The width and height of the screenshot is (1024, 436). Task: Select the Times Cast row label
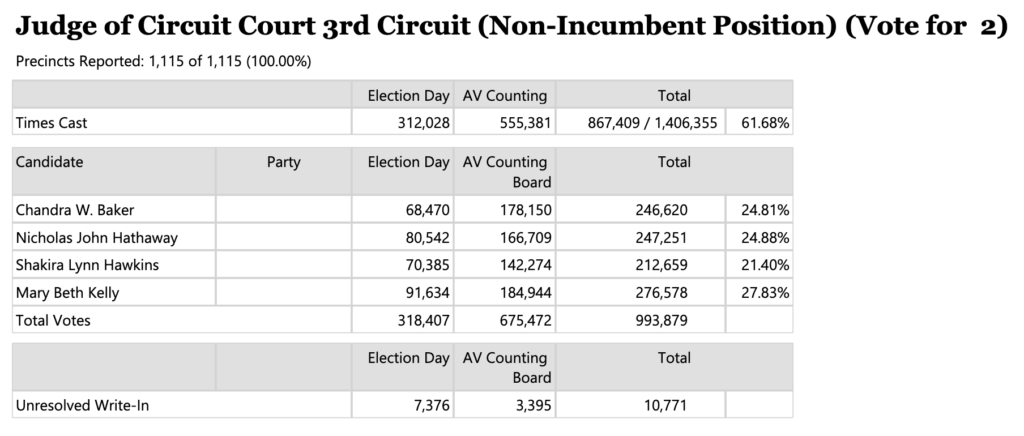pos(52,122)
